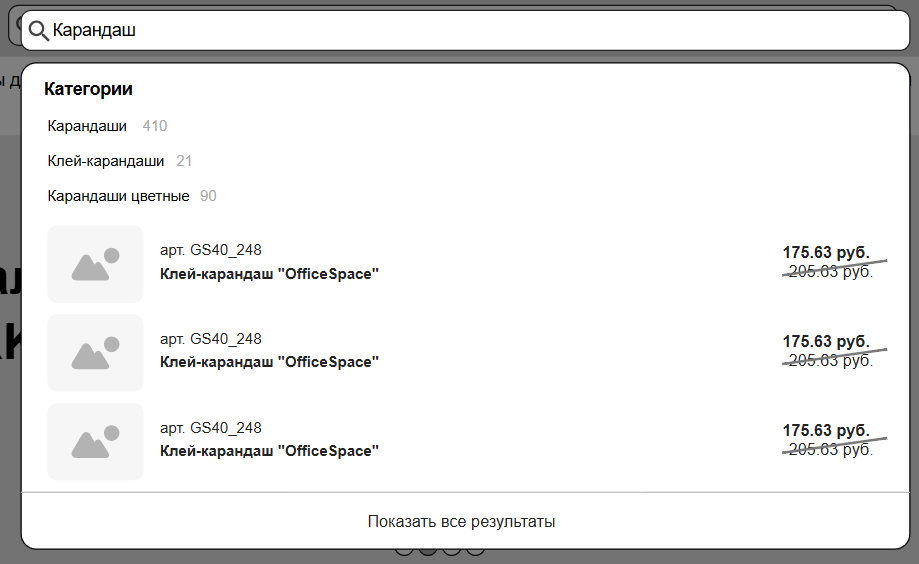Screen dimensions: 919x564
Task: Choose the third Клей-карандаш "OfficeSpace" title
Action: pos(269,451)
